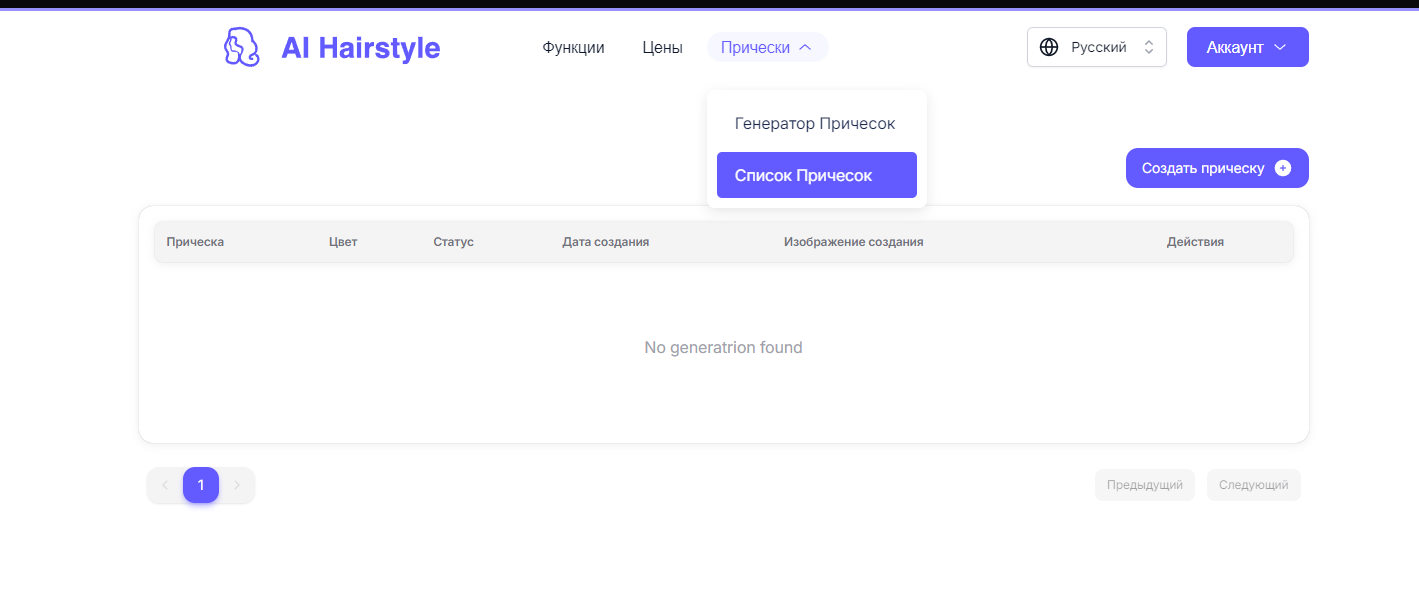Viewport: 1419px width, 604px height.
Task: Open the Русский language selector
Action: click(x=1097, y=47)
